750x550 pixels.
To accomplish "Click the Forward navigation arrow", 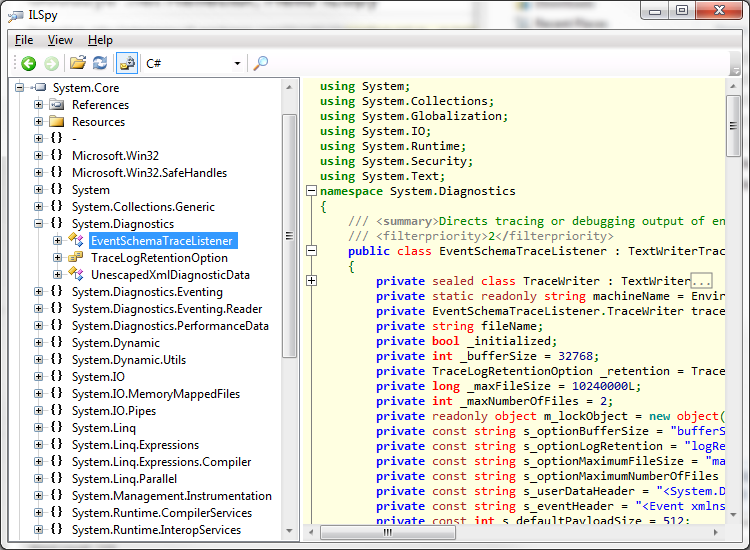I will 50,63.
